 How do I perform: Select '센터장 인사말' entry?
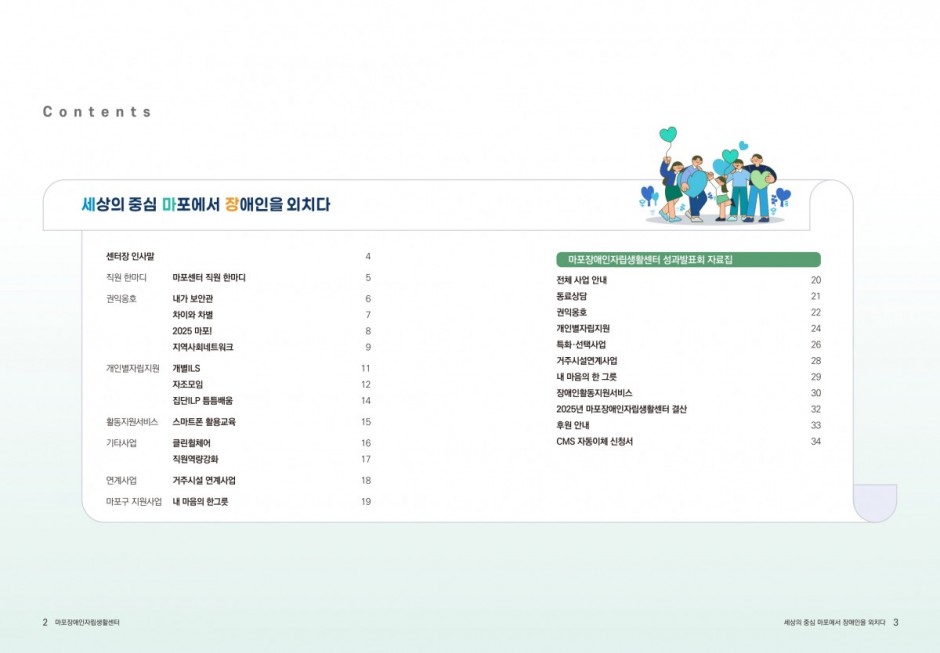point(130,257)
